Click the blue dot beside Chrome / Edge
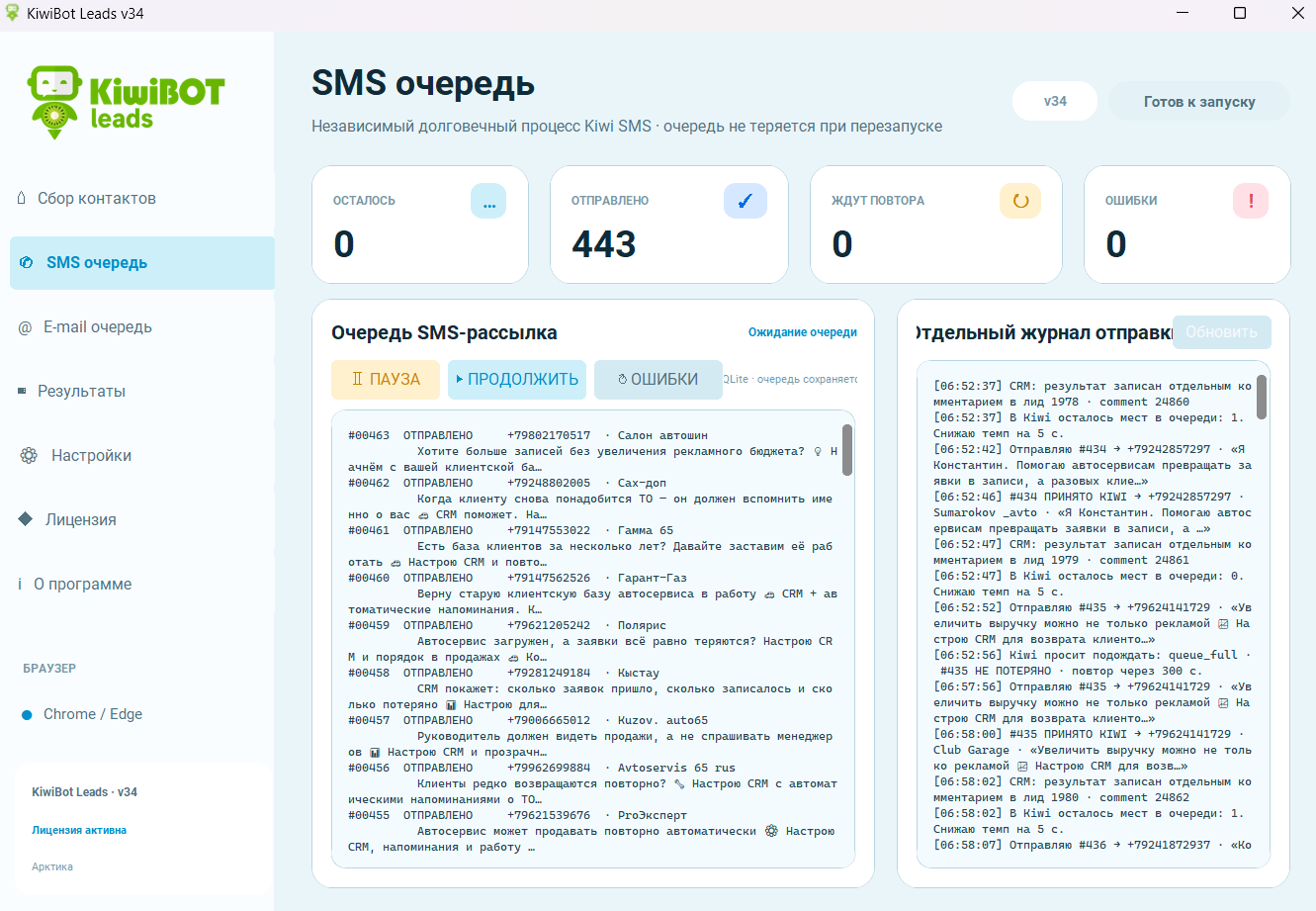 (27, 714)
